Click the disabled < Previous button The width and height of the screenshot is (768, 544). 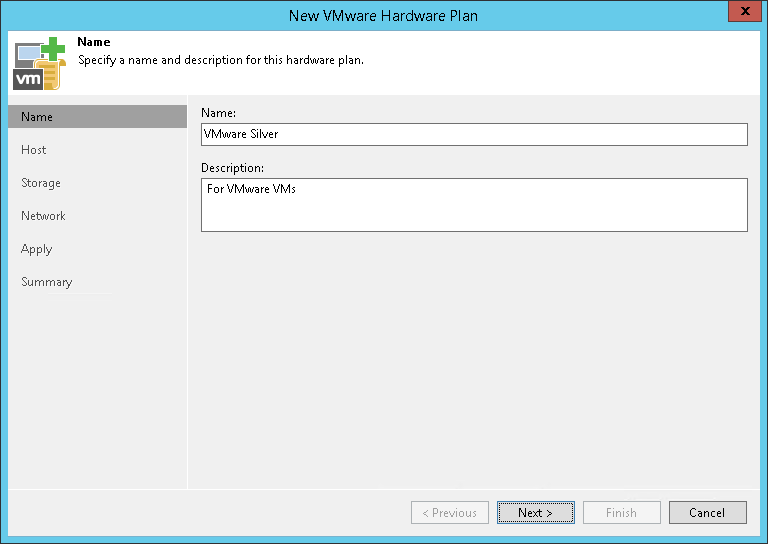450,512
